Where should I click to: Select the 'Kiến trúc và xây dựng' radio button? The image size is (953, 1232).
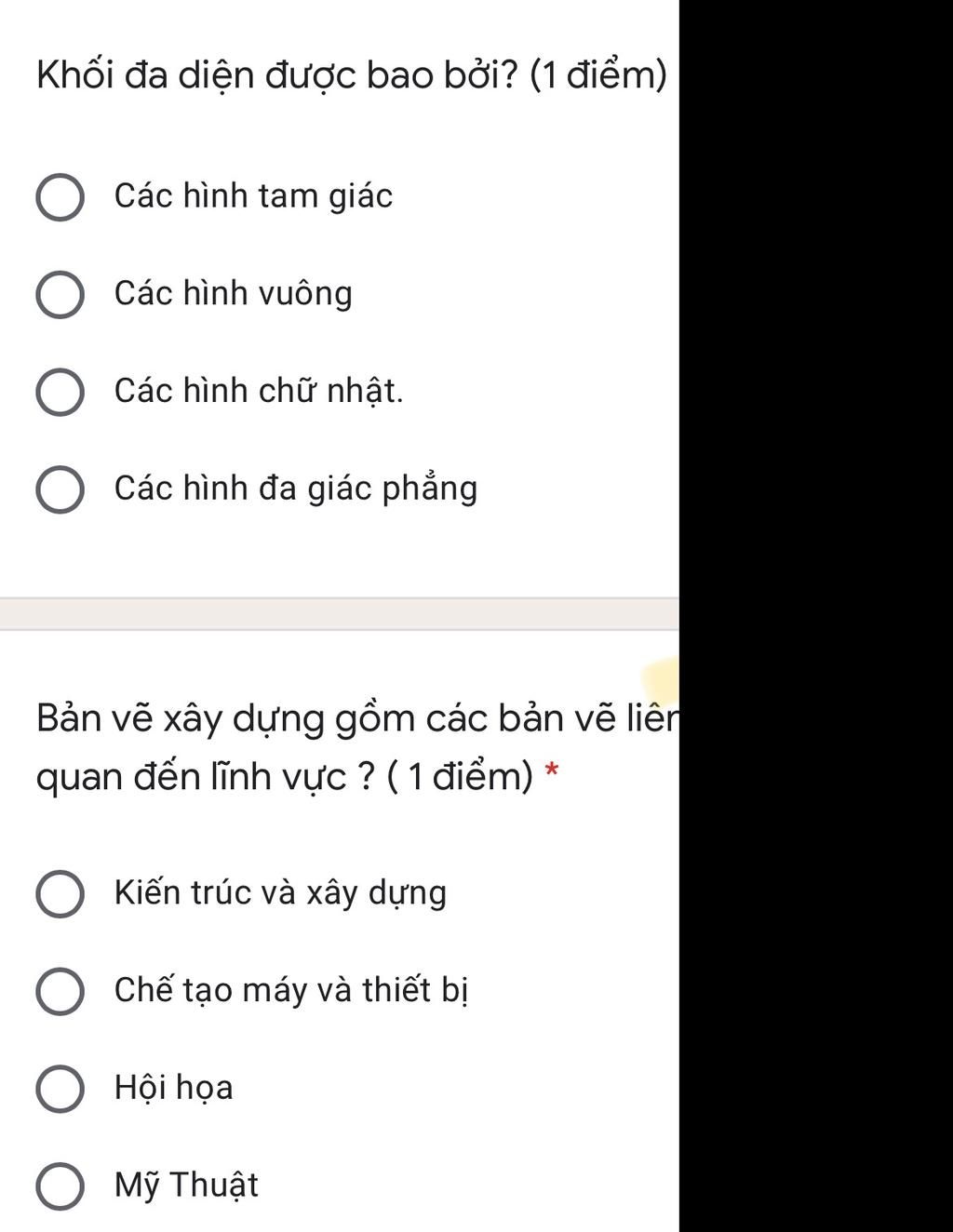[60, 894]
